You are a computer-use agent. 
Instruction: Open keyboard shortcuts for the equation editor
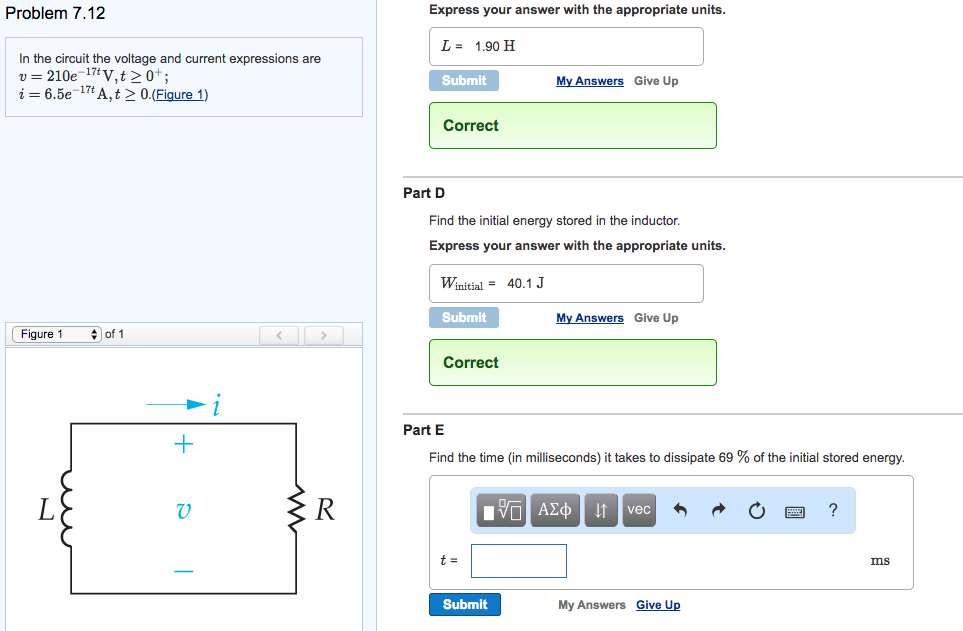tap(794, 510)
